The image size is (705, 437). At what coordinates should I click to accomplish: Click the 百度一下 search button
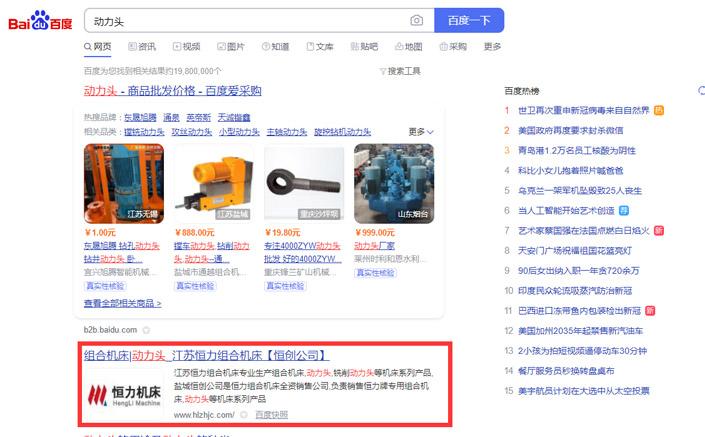coord(468,21)
